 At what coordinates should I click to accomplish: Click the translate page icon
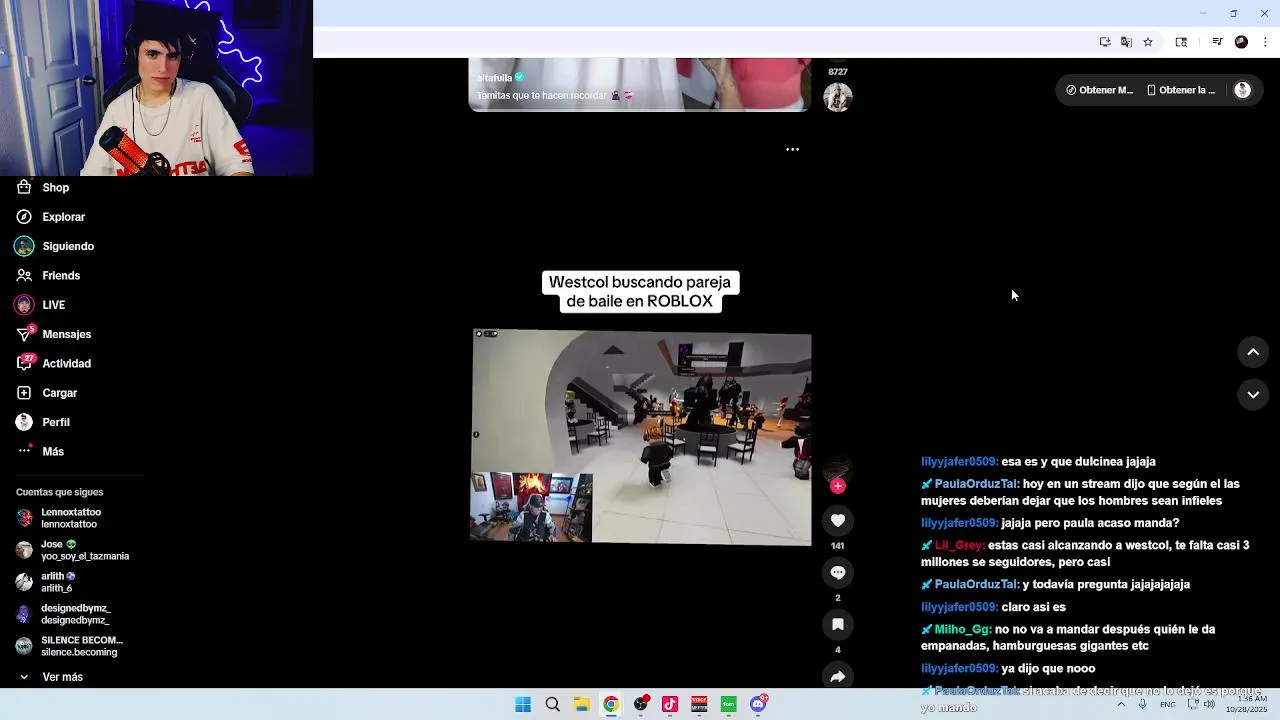coord(1126,42)
